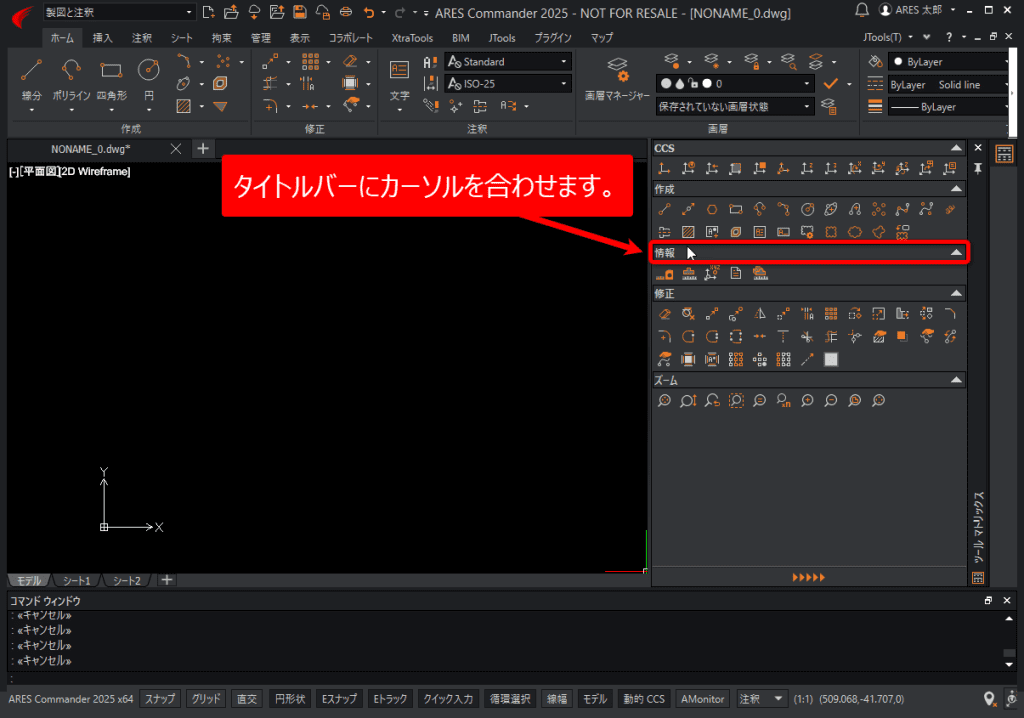This screenshot has height=718, width=1024.
Task: Toggle グリッド display on
Action: (205, 698)
